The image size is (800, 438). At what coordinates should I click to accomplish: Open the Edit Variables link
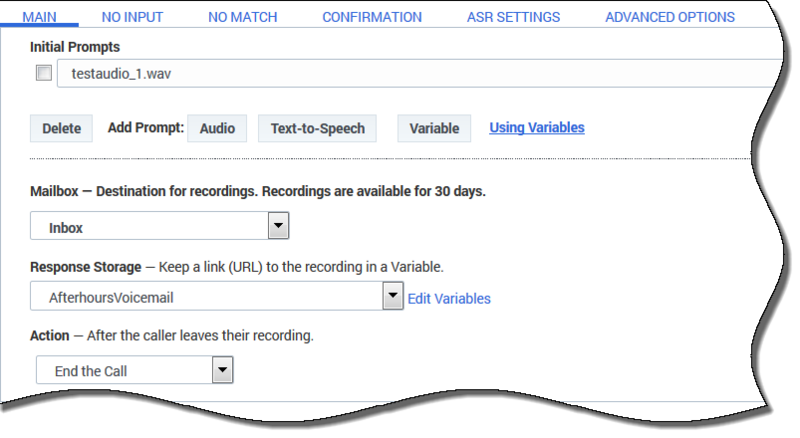(x=449, y=299)
